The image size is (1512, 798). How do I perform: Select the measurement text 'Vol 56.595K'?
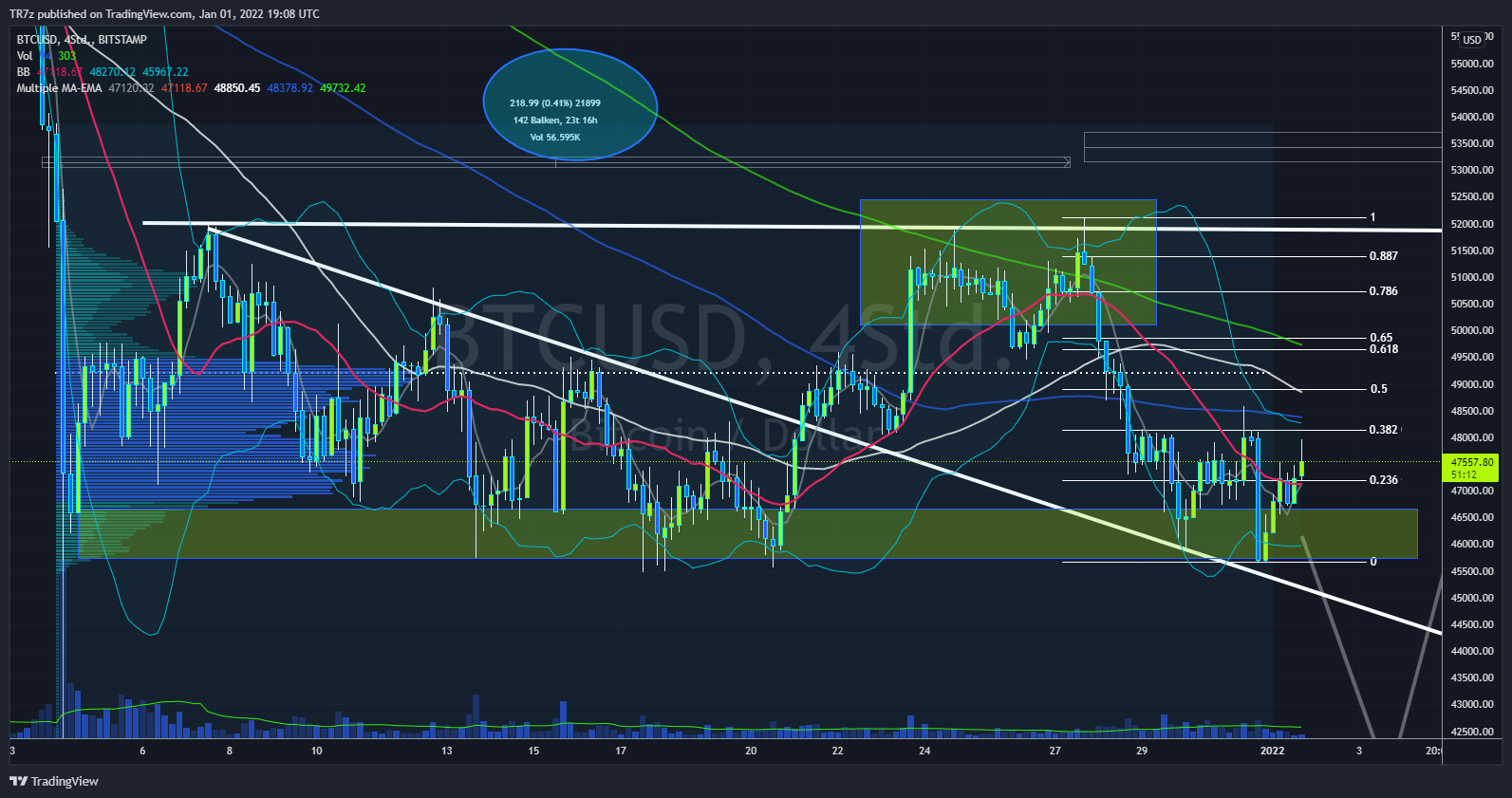click(555, 138)
